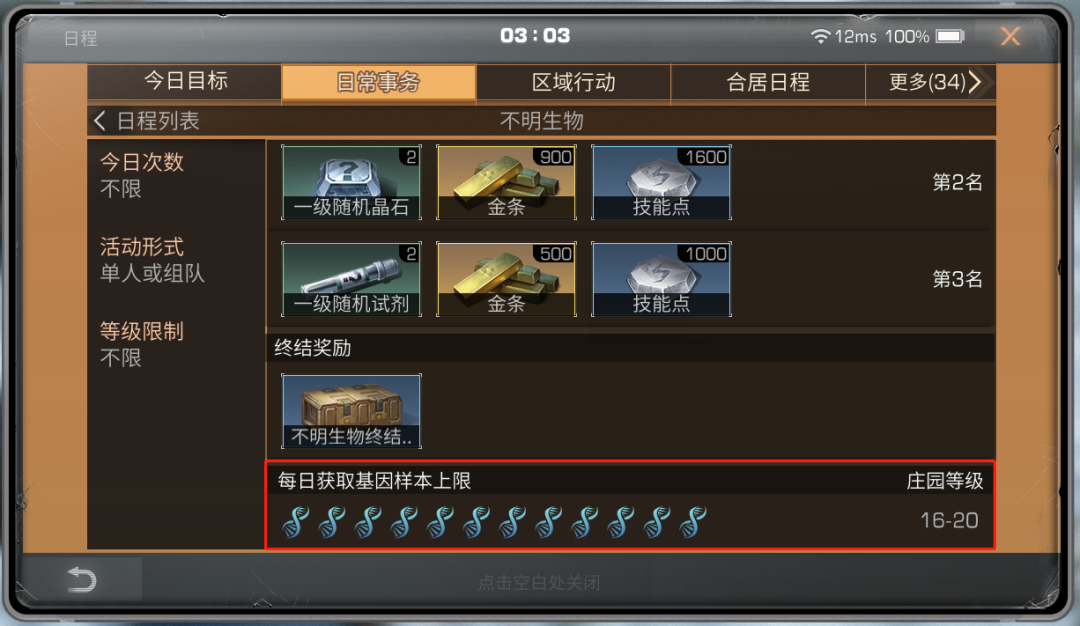The height and width of the screenshot is (626, 1080).
Task: Tap the 500 金条 reward icon
Action: (x=506, y=279)
